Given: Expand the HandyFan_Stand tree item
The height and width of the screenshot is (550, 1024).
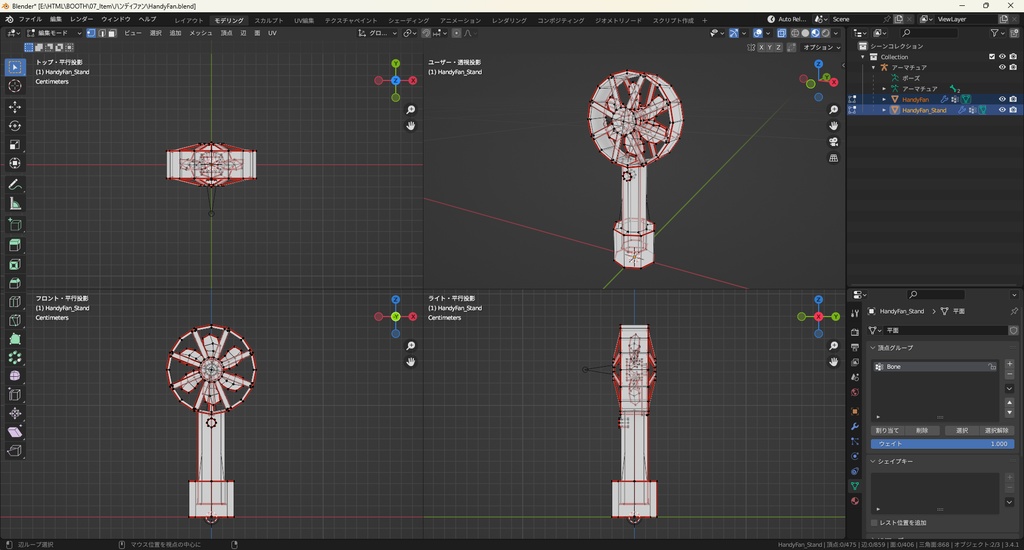Looking at the screenshot, I should point(884,110).
